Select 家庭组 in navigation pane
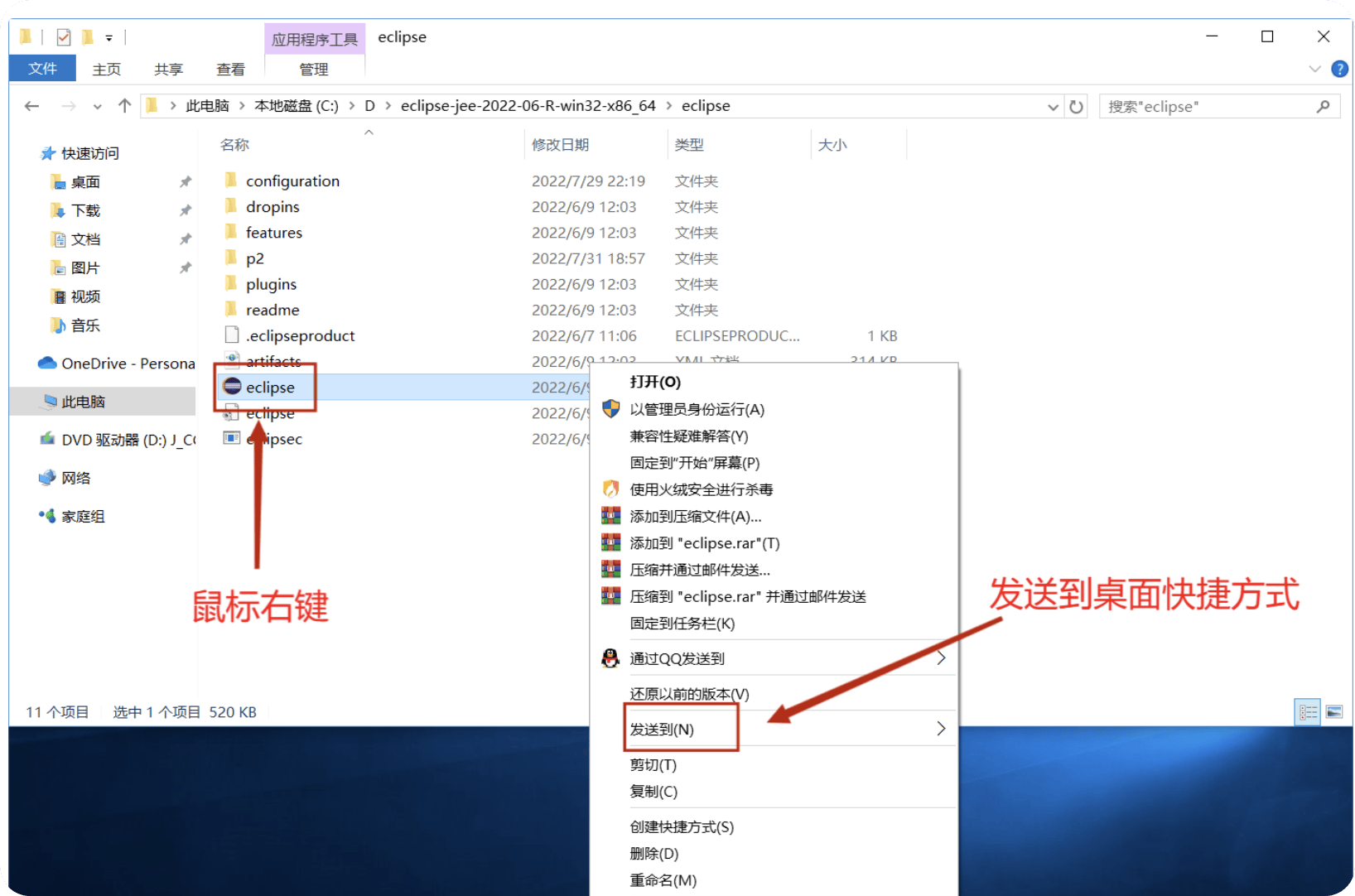This screenshot has width=1355, height=896. pos(83,516)
